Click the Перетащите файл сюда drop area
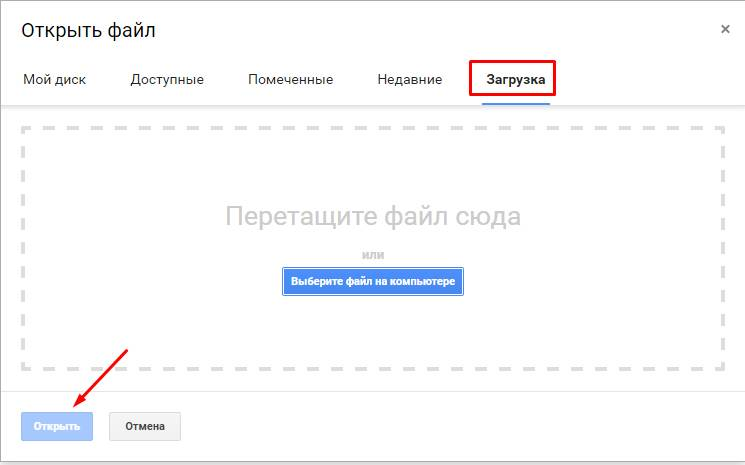 click(x=372, y=248)
